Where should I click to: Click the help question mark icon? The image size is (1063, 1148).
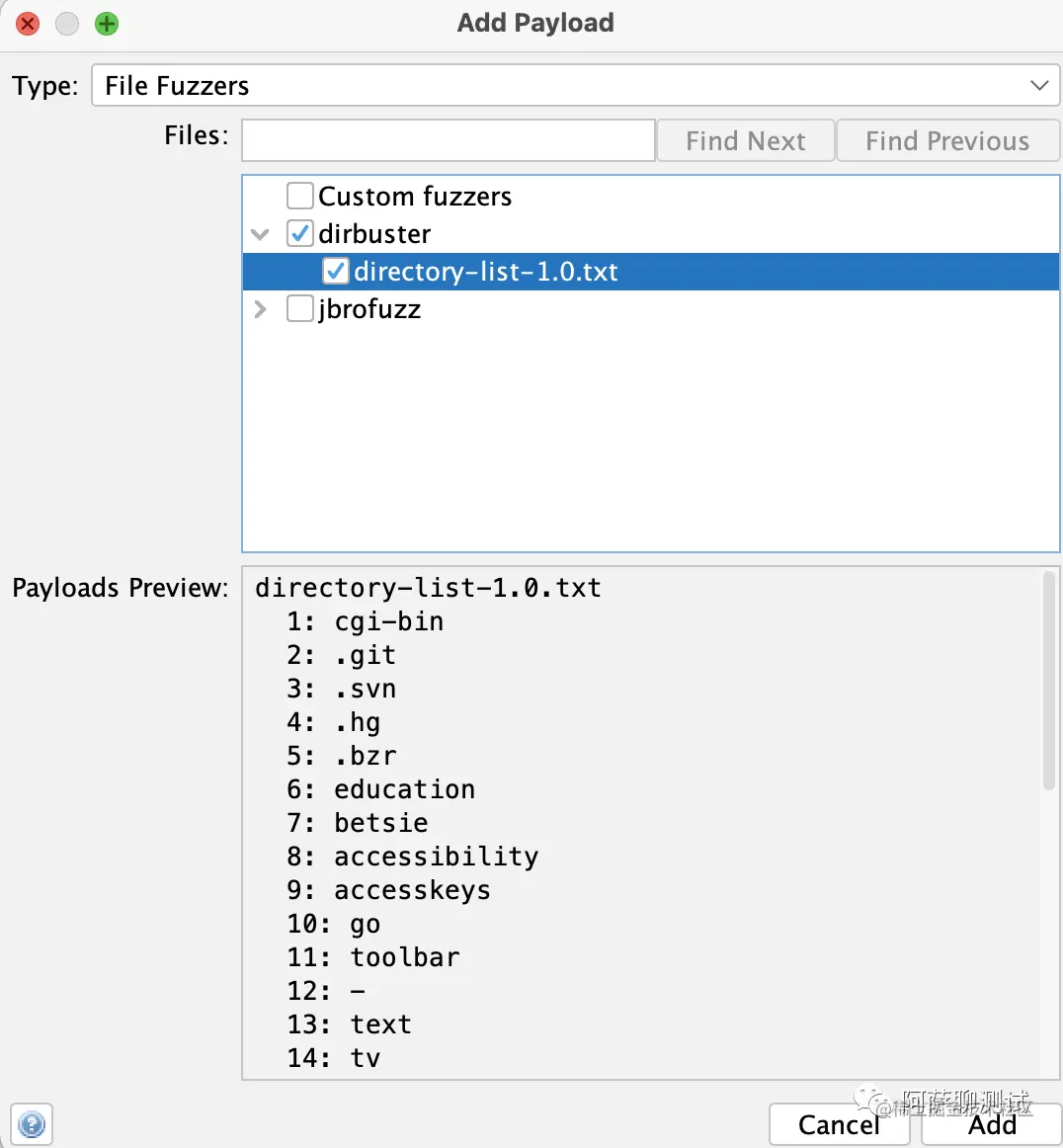coord(32,1124)
